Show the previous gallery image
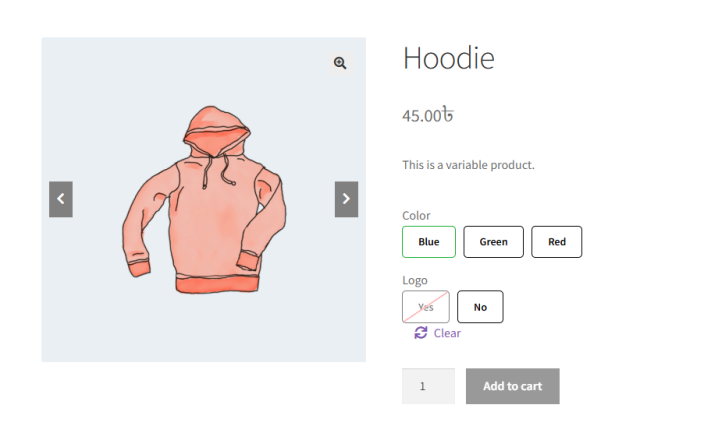This screenshot has height=433, width=704. (x=61, y=199)
